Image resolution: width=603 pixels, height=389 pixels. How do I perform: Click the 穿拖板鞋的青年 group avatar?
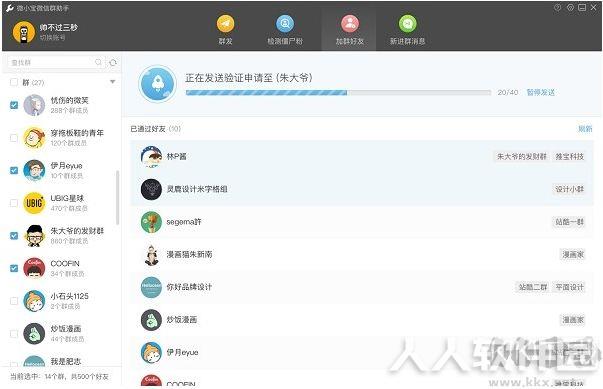[x=34, y=138]
